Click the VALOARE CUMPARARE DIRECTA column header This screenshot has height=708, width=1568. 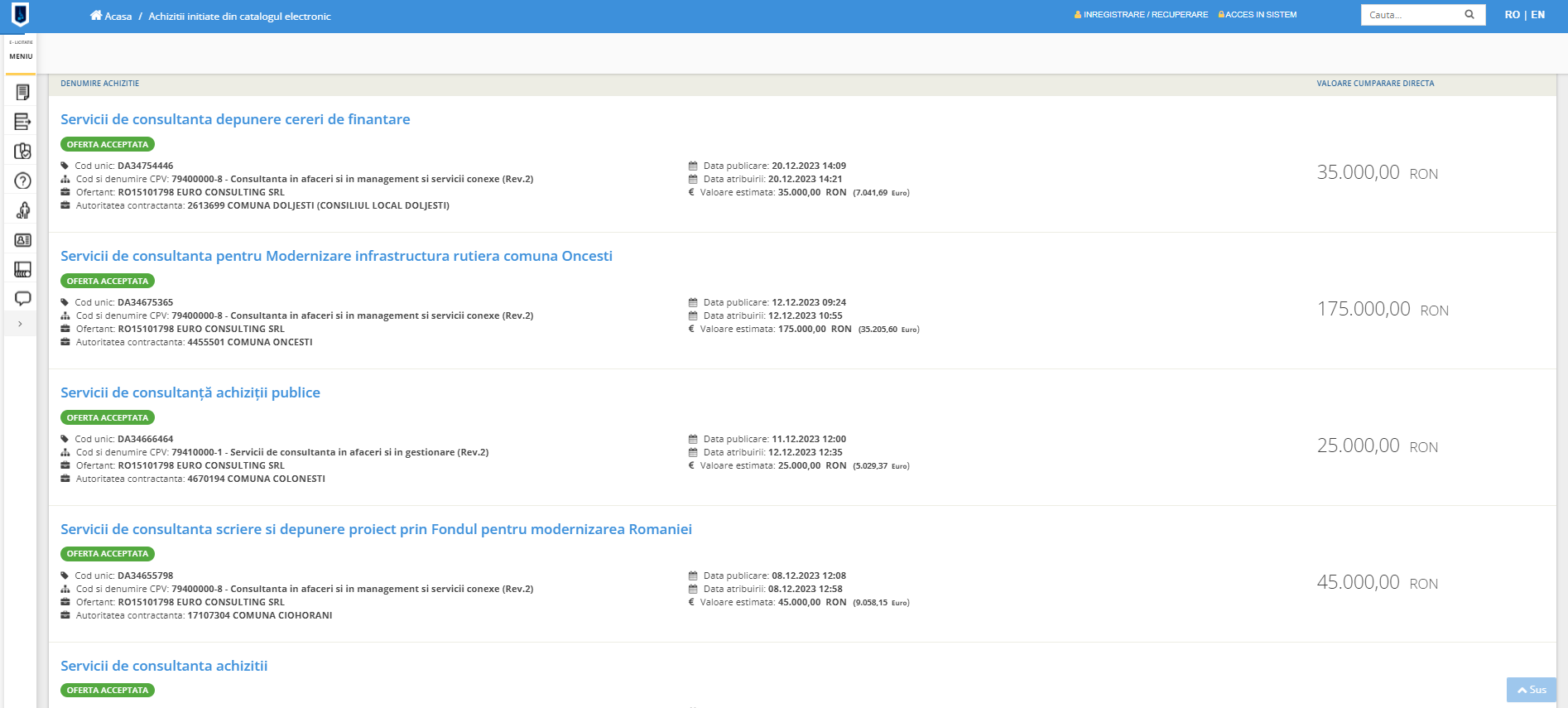tap(1375, 84)
